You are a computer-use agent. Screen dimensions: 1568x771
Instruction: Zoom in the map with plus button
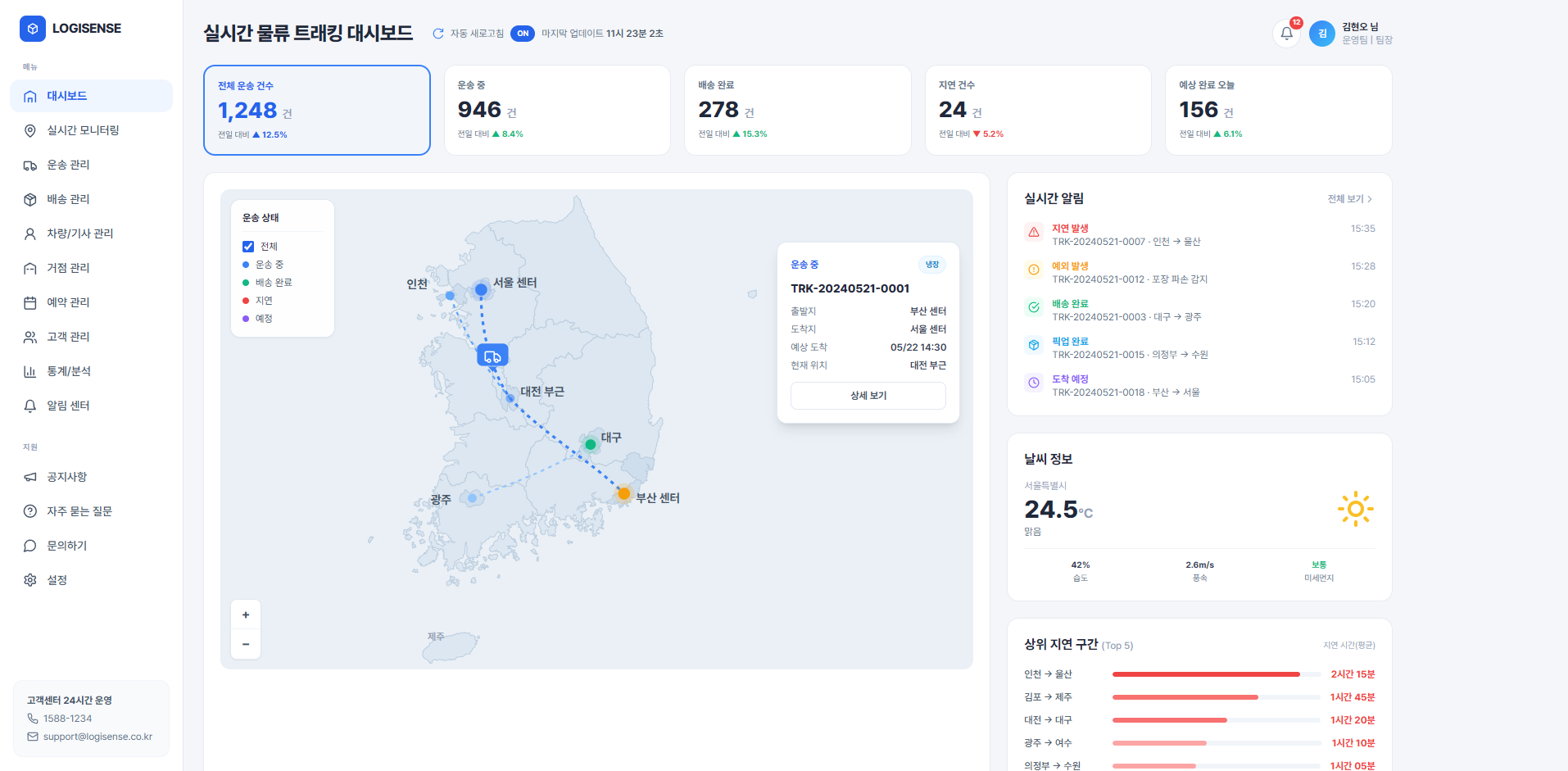(x=246, y=615)
